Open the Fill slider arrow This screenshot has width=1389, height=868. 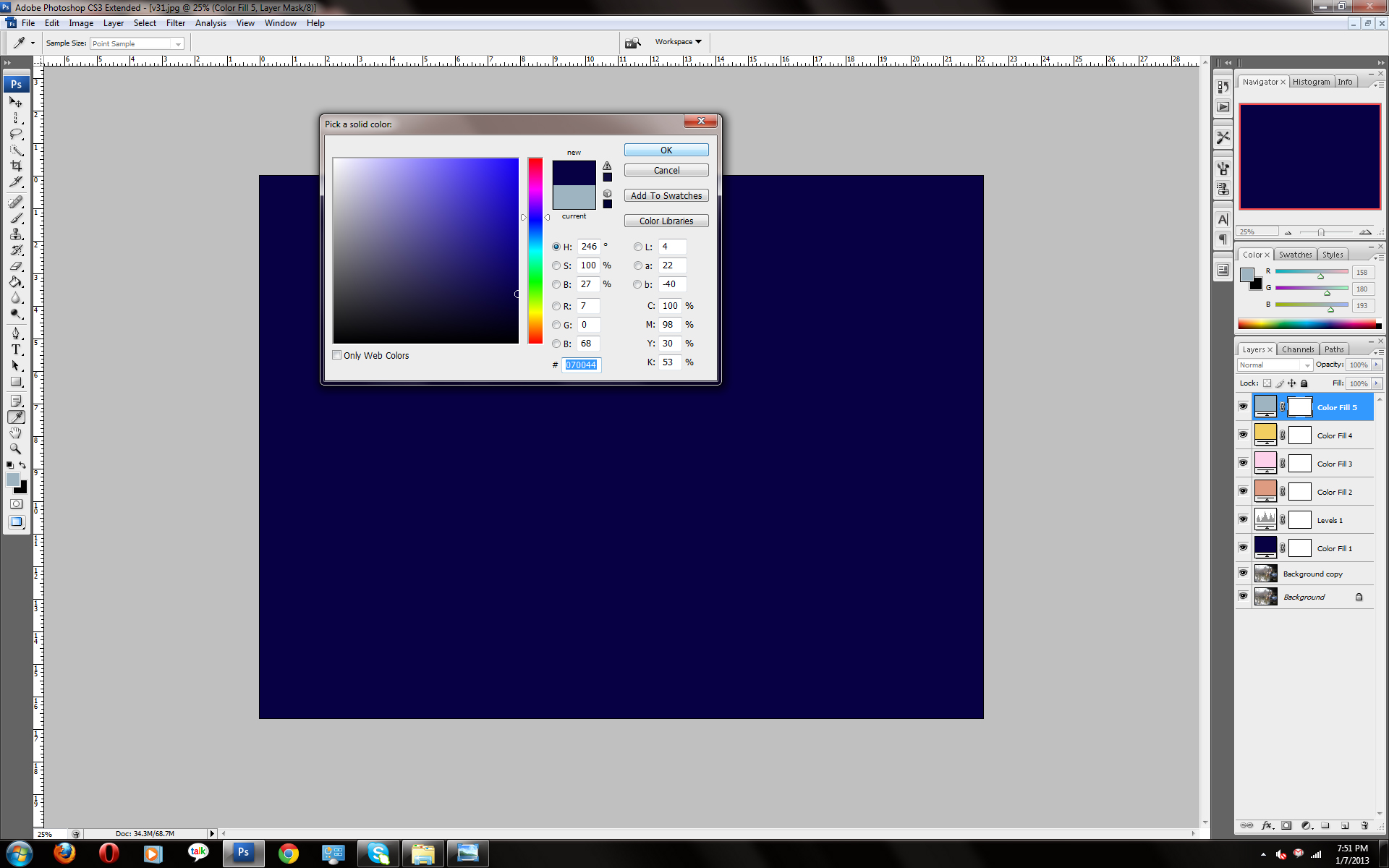[x=1377, y=383]
